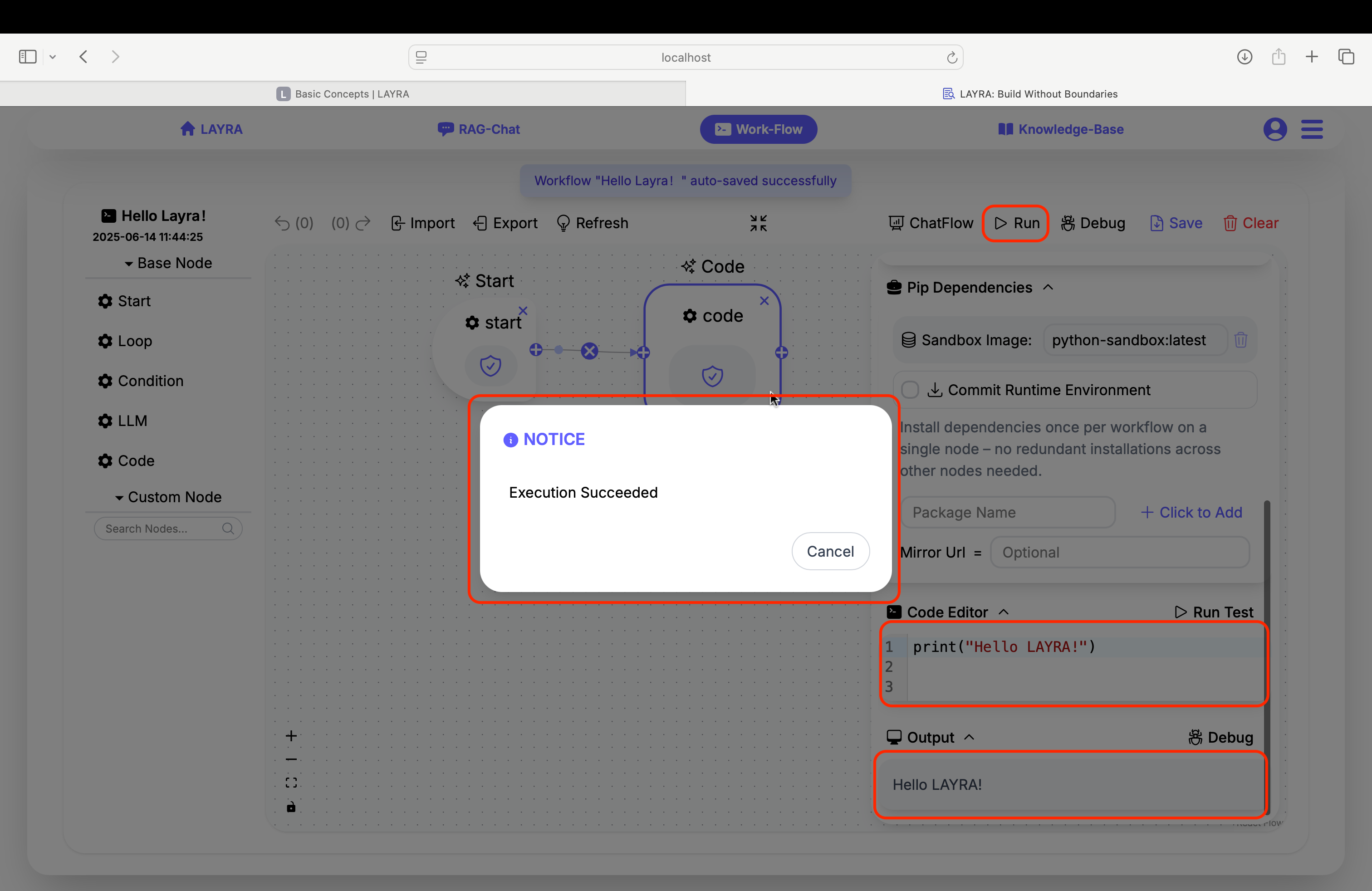Switch to RAG-Chat

(479, 129)
